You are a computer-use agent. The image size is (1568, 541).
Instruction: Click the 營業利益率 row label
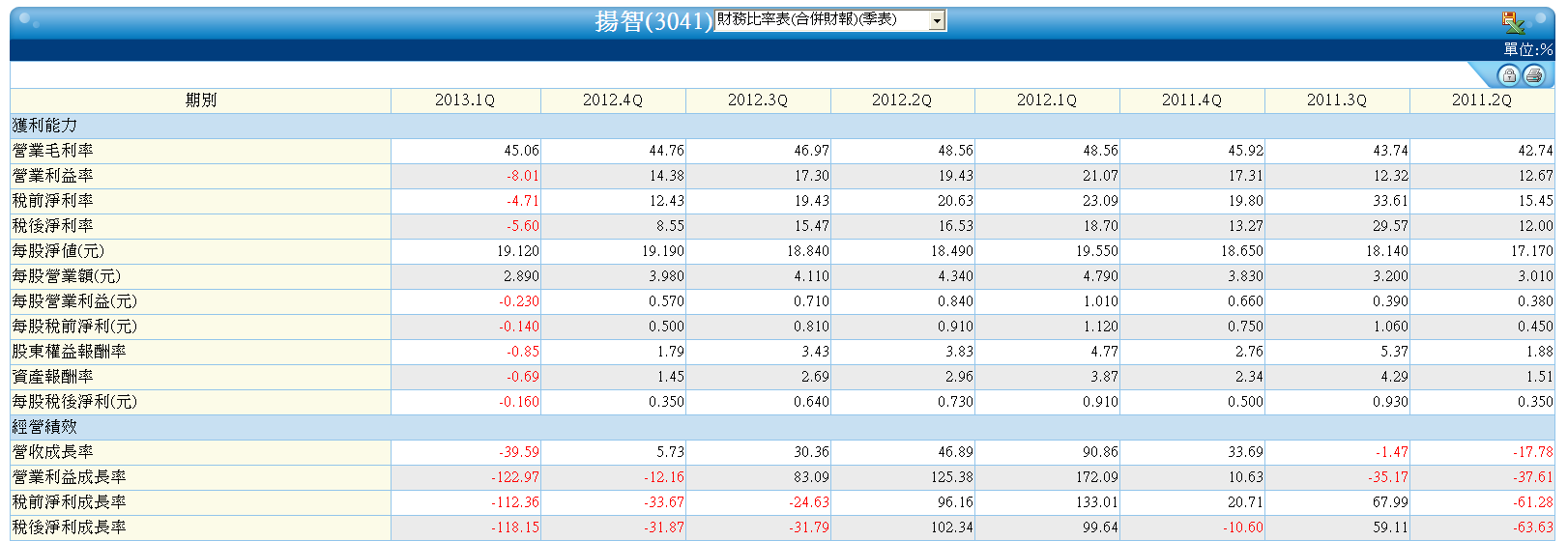tap(53, 176)
